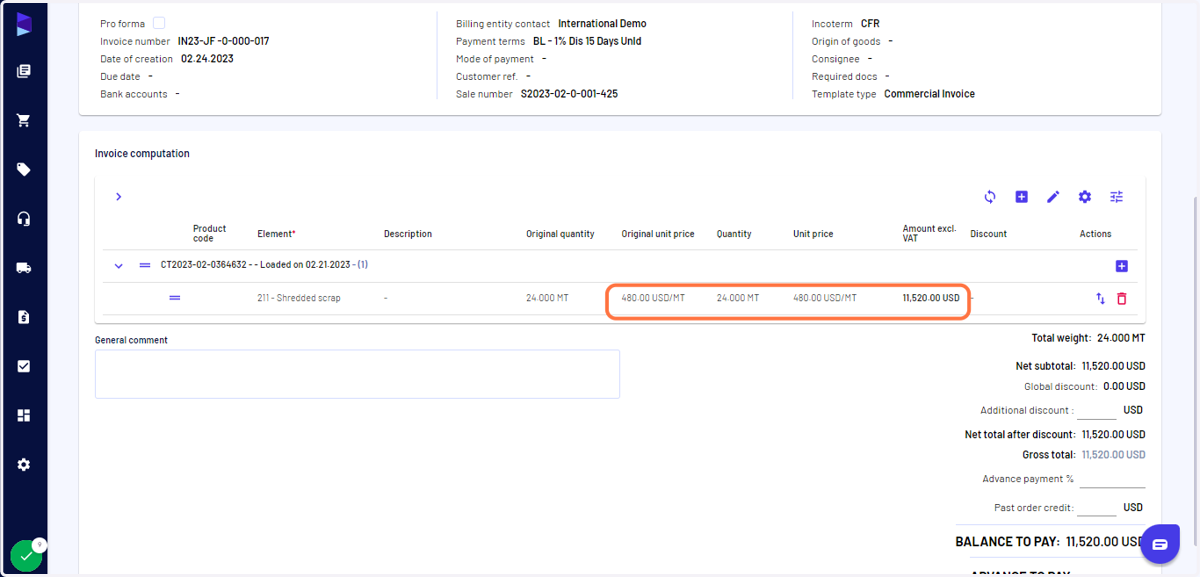Click the General comment text box
Image resolution: width=1200 pixels, height=577 pixels.
pyautogui.click(x=357, y=374)
